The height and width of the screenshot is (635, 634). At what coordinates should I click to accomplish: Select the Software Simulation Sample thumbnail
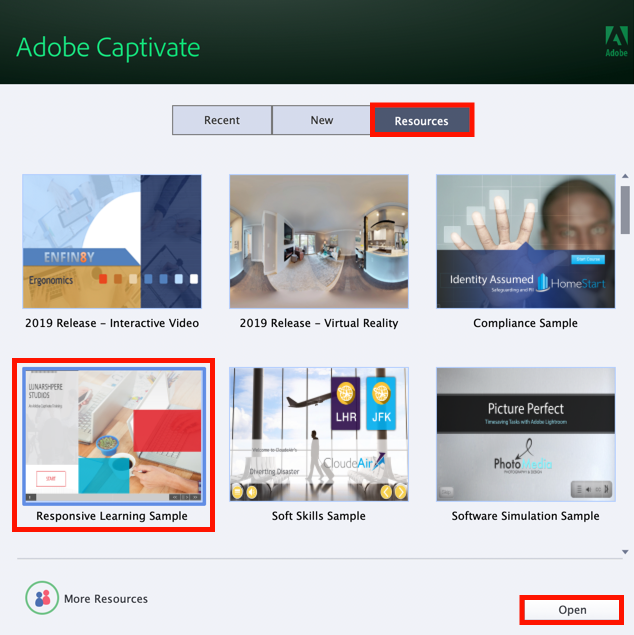click(525, 435)
